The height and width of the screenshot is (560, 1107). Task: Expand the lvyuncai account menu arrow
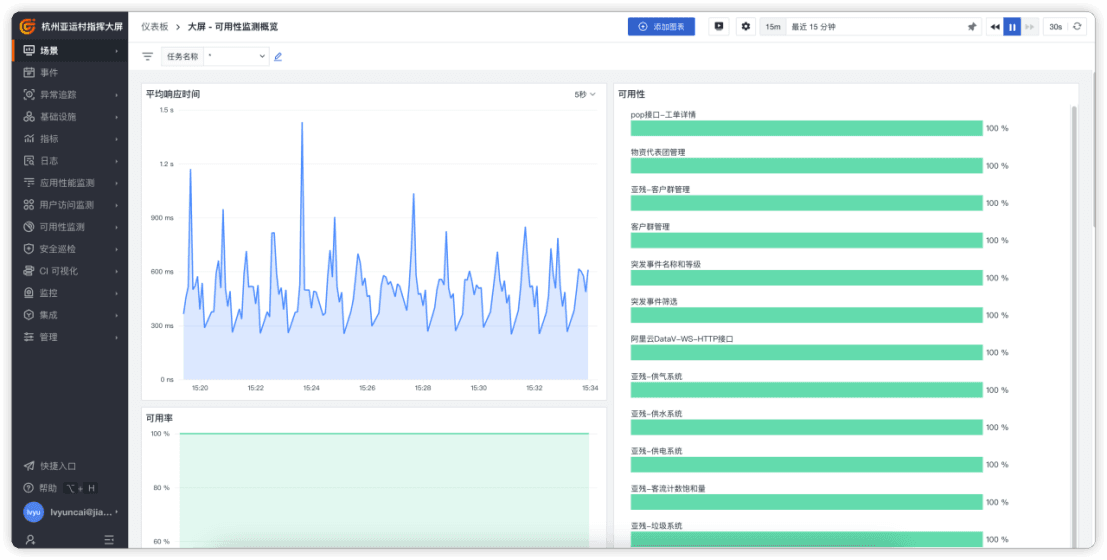tap(116, 512)
